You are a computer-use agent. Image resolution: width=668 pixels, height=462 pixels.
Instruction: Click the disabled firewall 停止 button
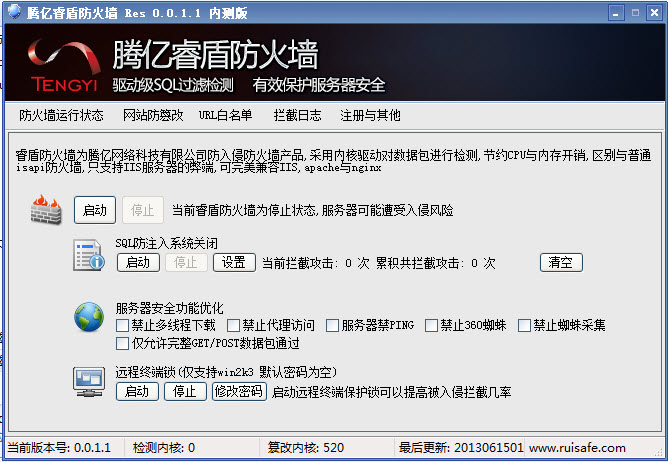coord(143,210)
